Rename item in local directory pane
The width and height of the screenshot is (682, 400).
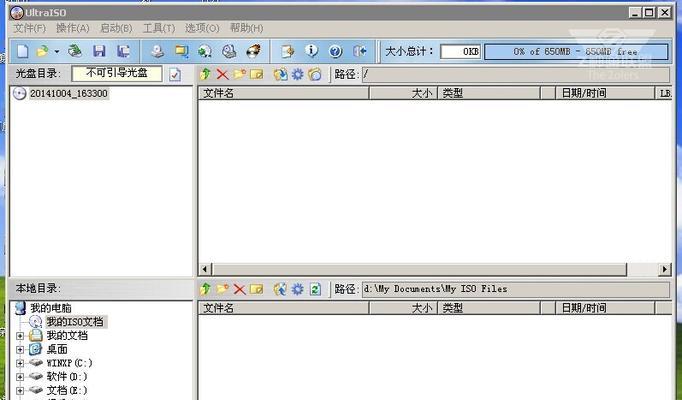click(x=257, y=289)
